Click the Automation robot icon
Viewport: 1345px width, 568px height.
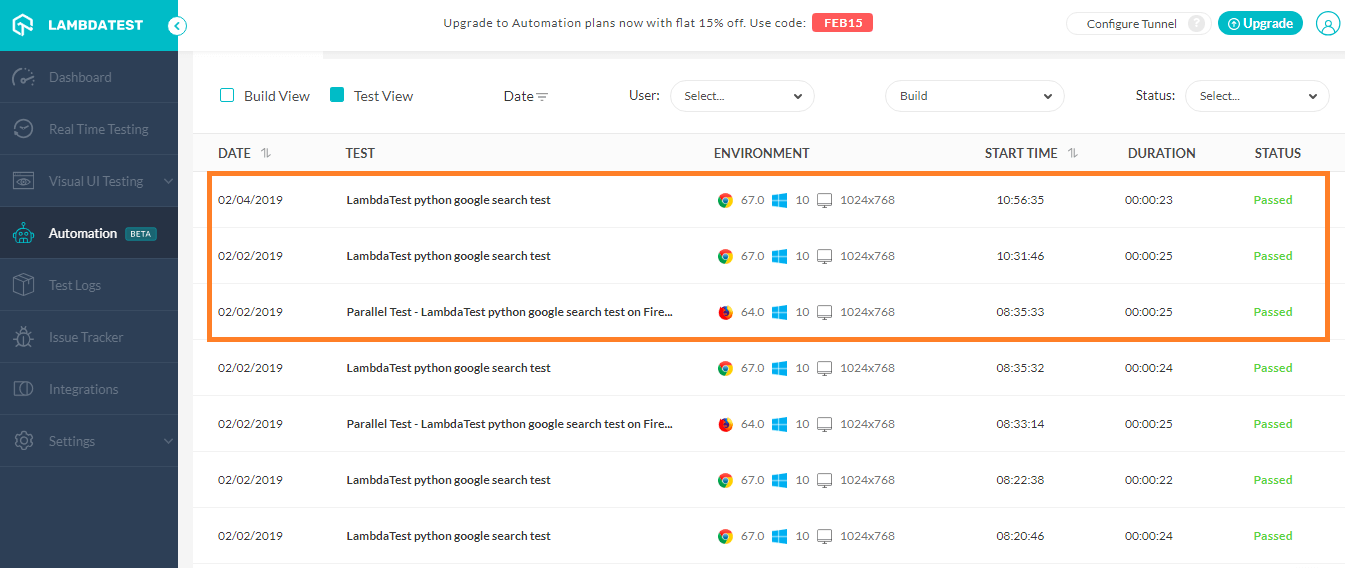pyautogui.click(x=24, y=233)
